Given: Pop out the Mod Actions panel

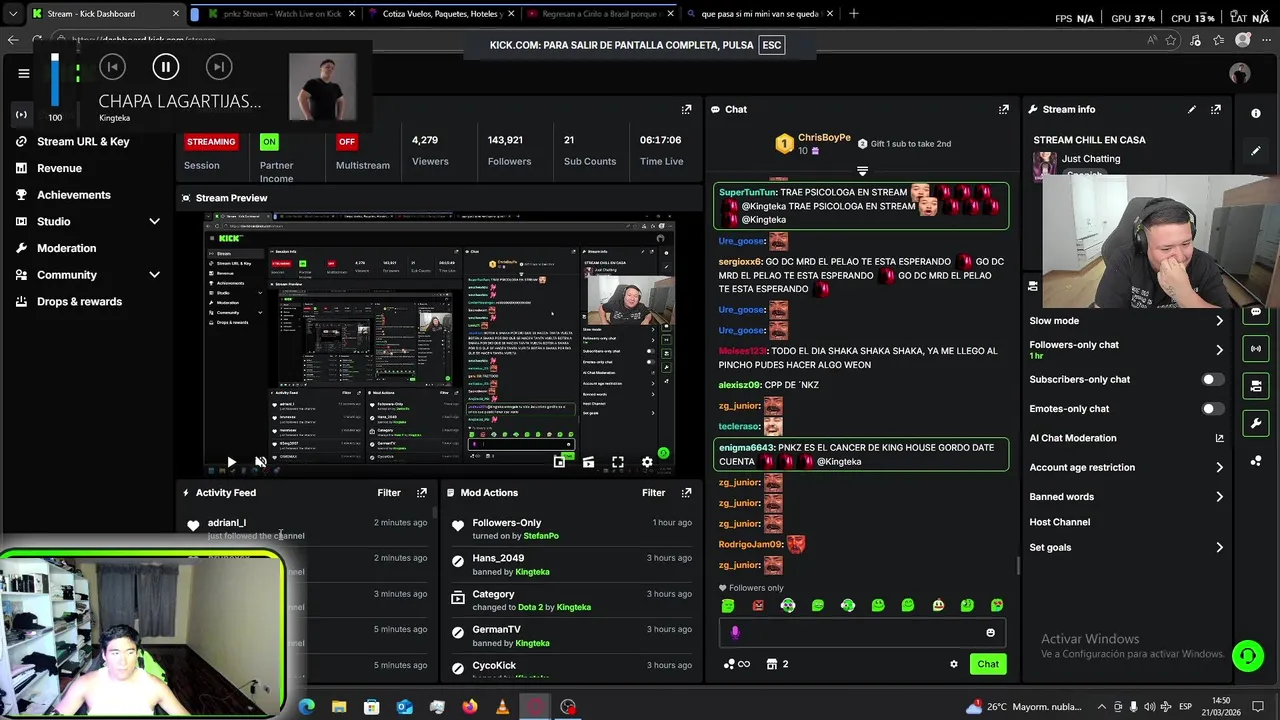Looking at the screenshot, I should pyautogui.click(x=686, y=493).
